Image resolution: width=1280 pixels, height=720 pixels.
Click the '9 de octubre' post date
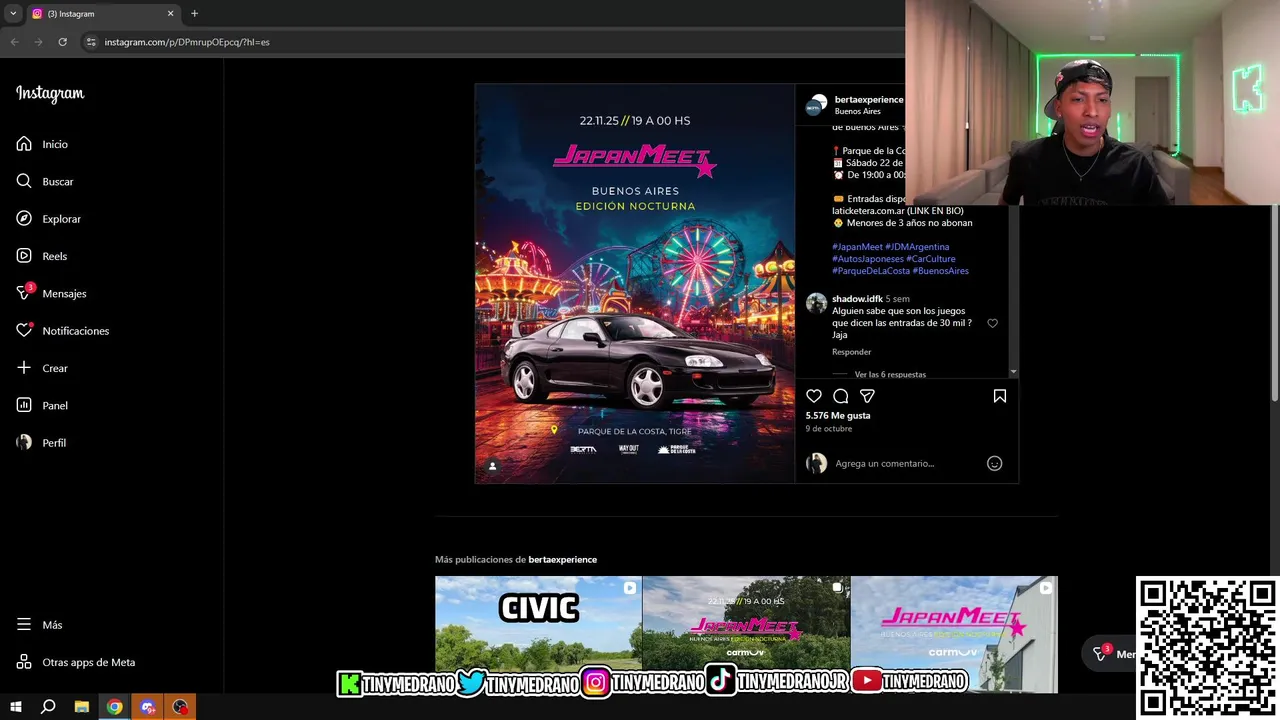pos(829,428)
